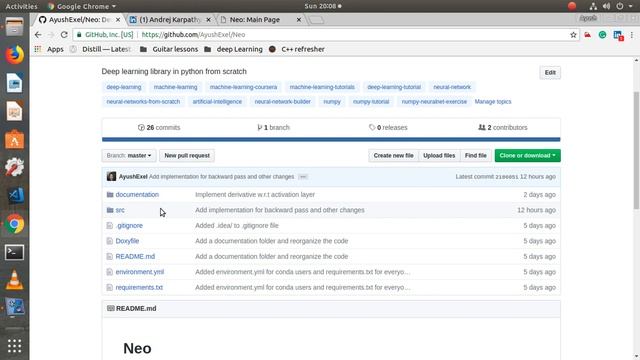Image resolution: width=640 pixels, height=360 pixels.
Task: Open the Apps shortcut in bookmarks bar
Action: pos(49,49)
